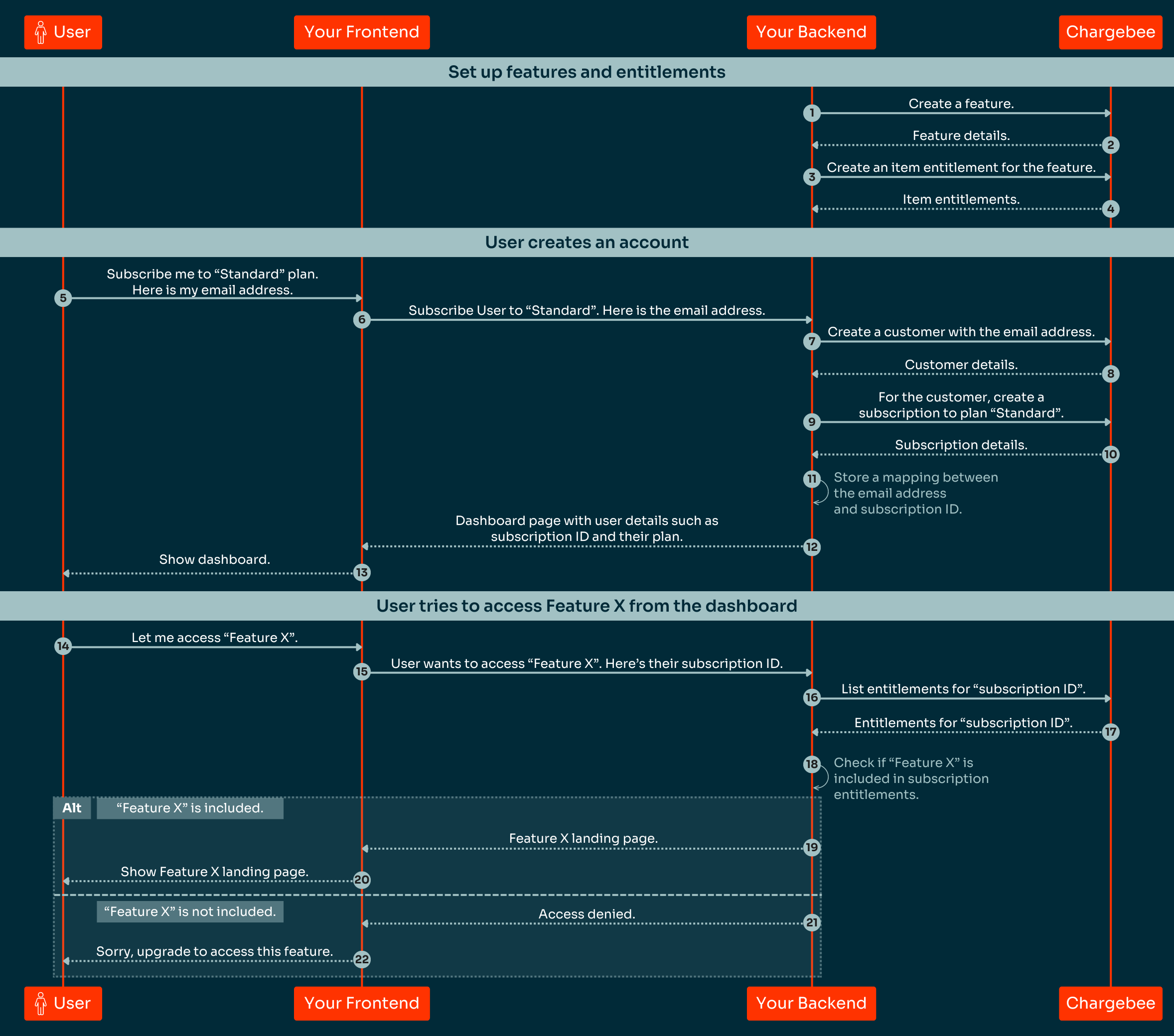Click the "Feature X" is not included label

pos(189,911)
